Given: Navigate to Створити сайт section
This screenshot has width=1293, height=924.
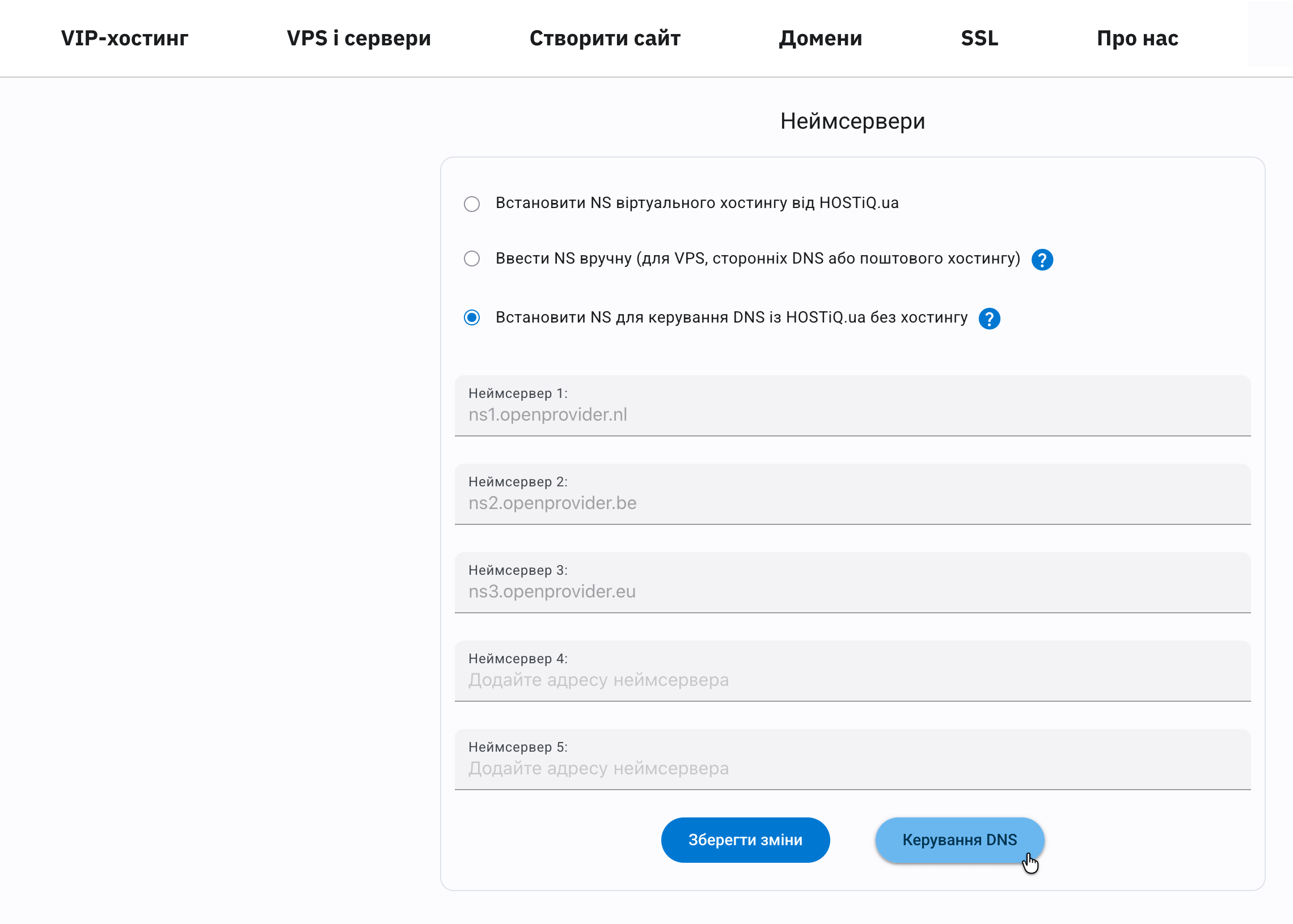Looking at the screenshot, I should [x=605, y=37].
